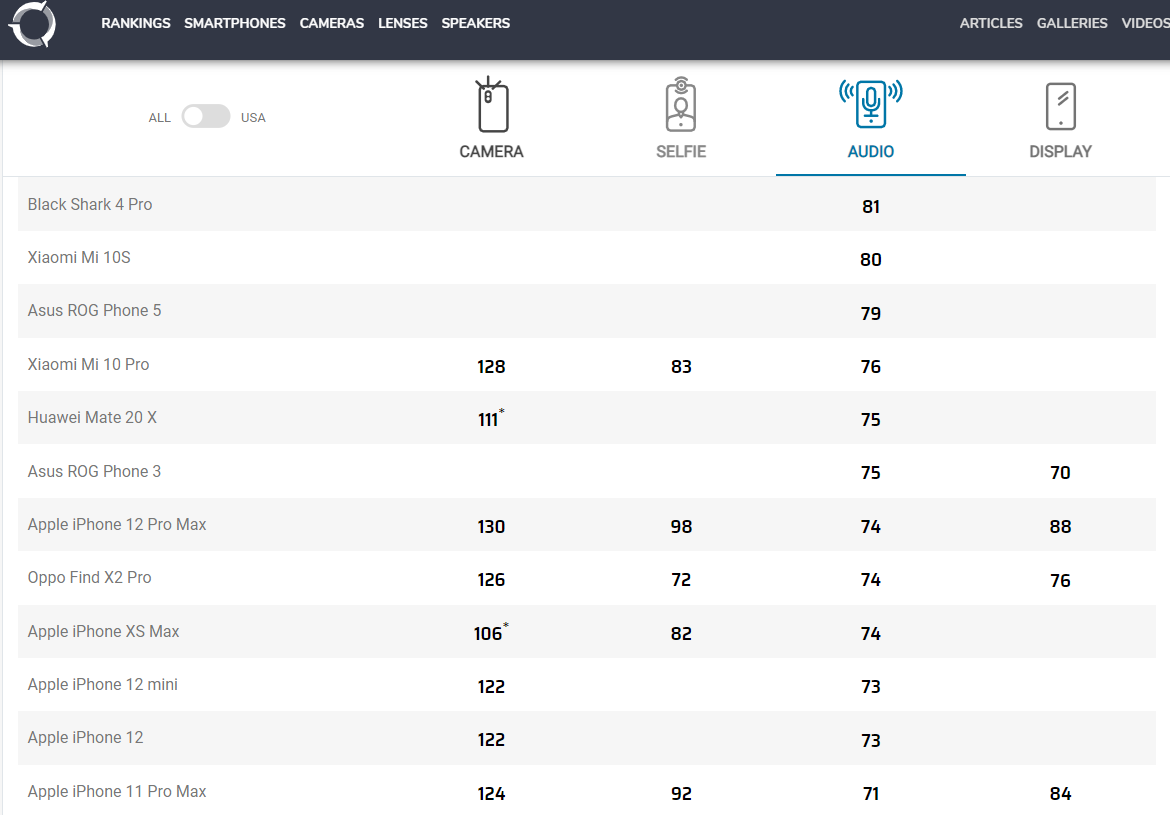This screenshot has height=824, width=1170.
Task: Open Apple iPhone 12 Pro Max link
Action: (116, 524)
